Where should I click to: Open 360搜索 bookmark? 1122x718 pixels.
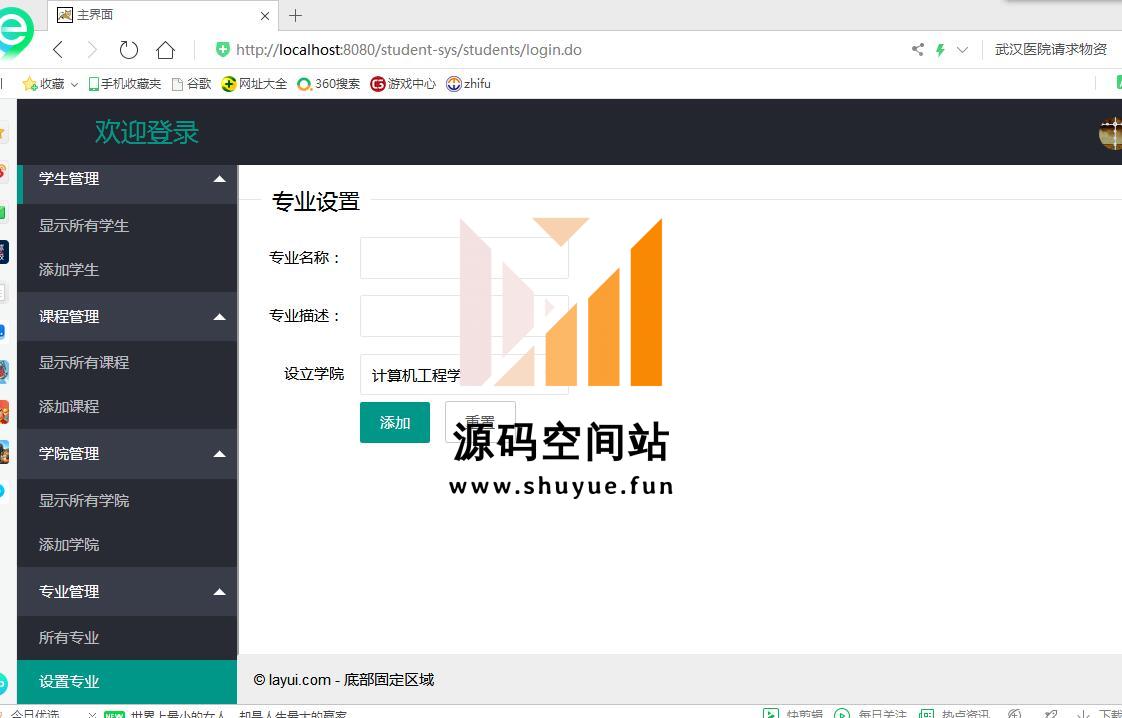pos(328,84)
